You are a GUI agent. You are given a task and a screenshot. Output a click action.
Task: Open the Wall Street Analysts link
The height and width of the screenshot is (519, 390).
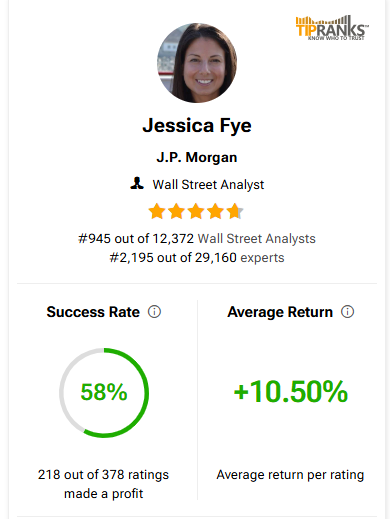tap(257, 239)
